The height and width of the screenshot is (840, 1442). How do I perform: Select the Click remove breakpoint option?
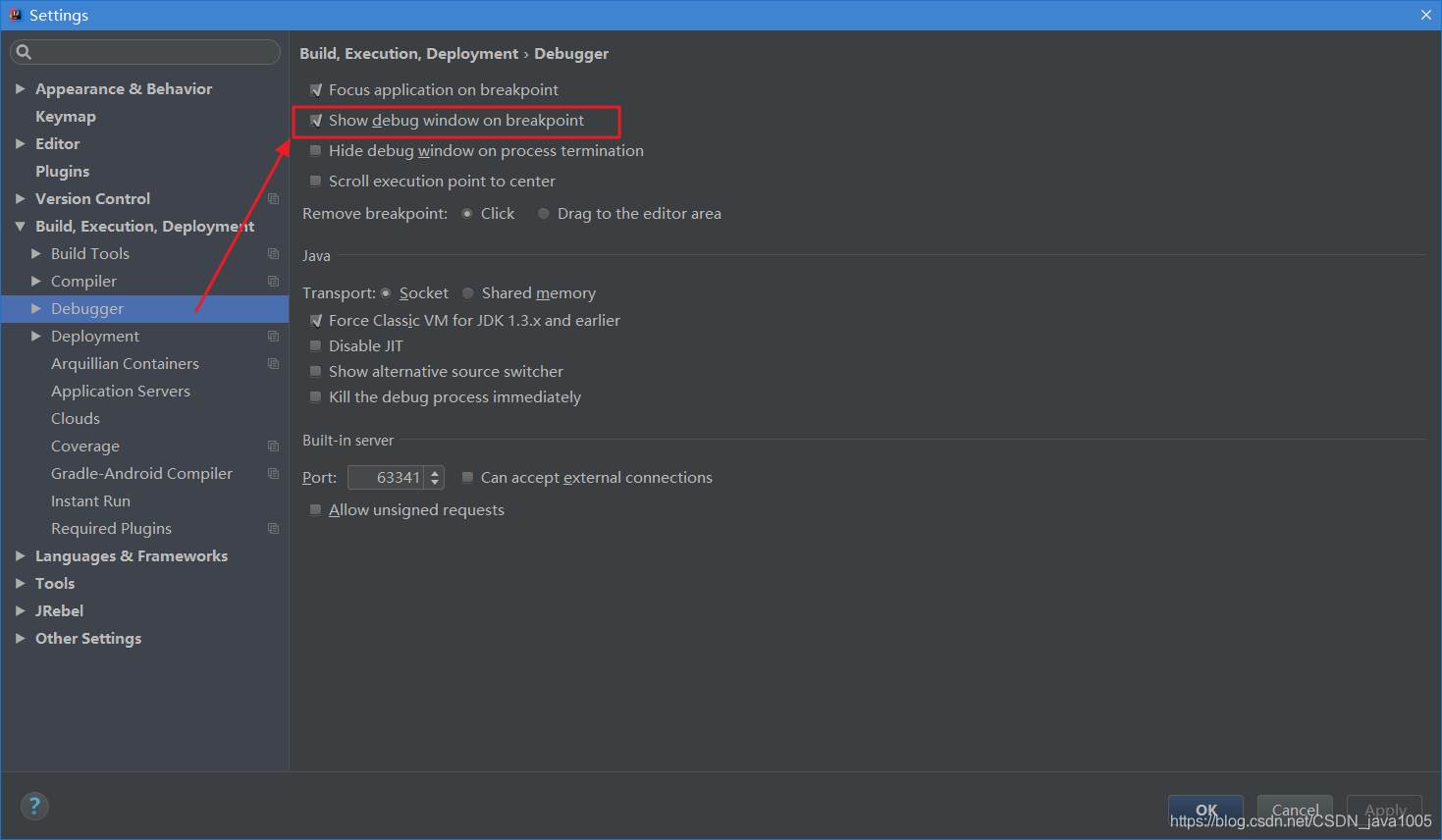(467, 214)
